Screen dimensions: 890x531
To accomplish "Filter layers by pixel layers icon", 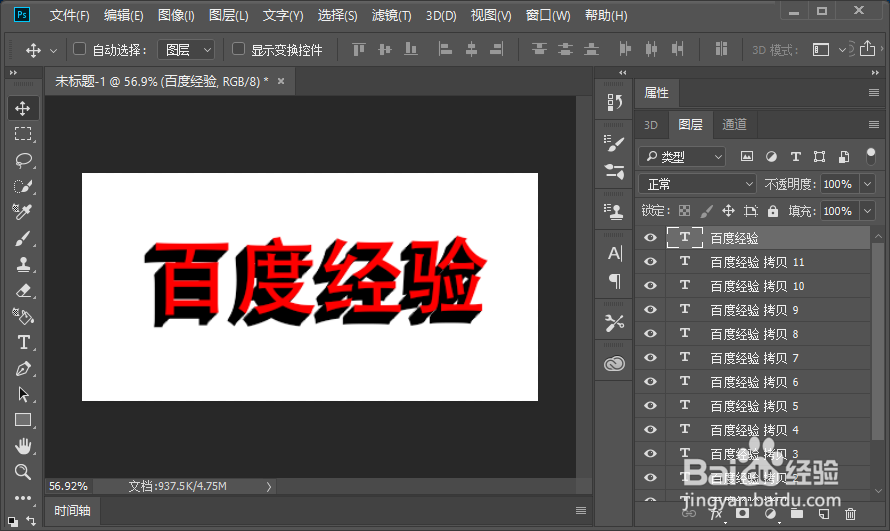I will pyautogui.click(x=747, y=157).
